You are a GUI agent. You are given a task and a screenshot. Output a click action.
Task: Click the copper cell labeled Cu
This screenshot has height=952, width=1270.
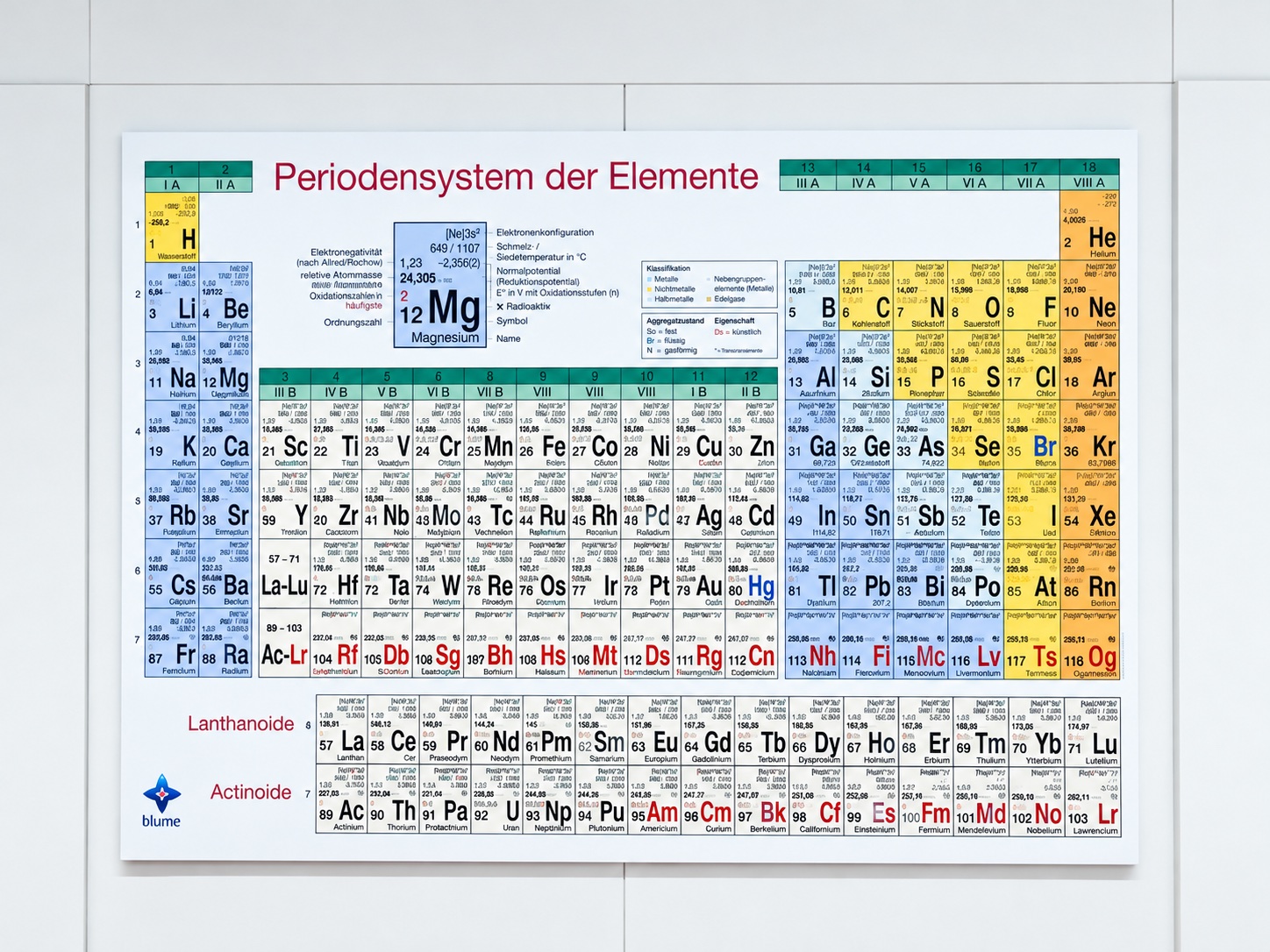pyautogui.click(x=699, y=435)
